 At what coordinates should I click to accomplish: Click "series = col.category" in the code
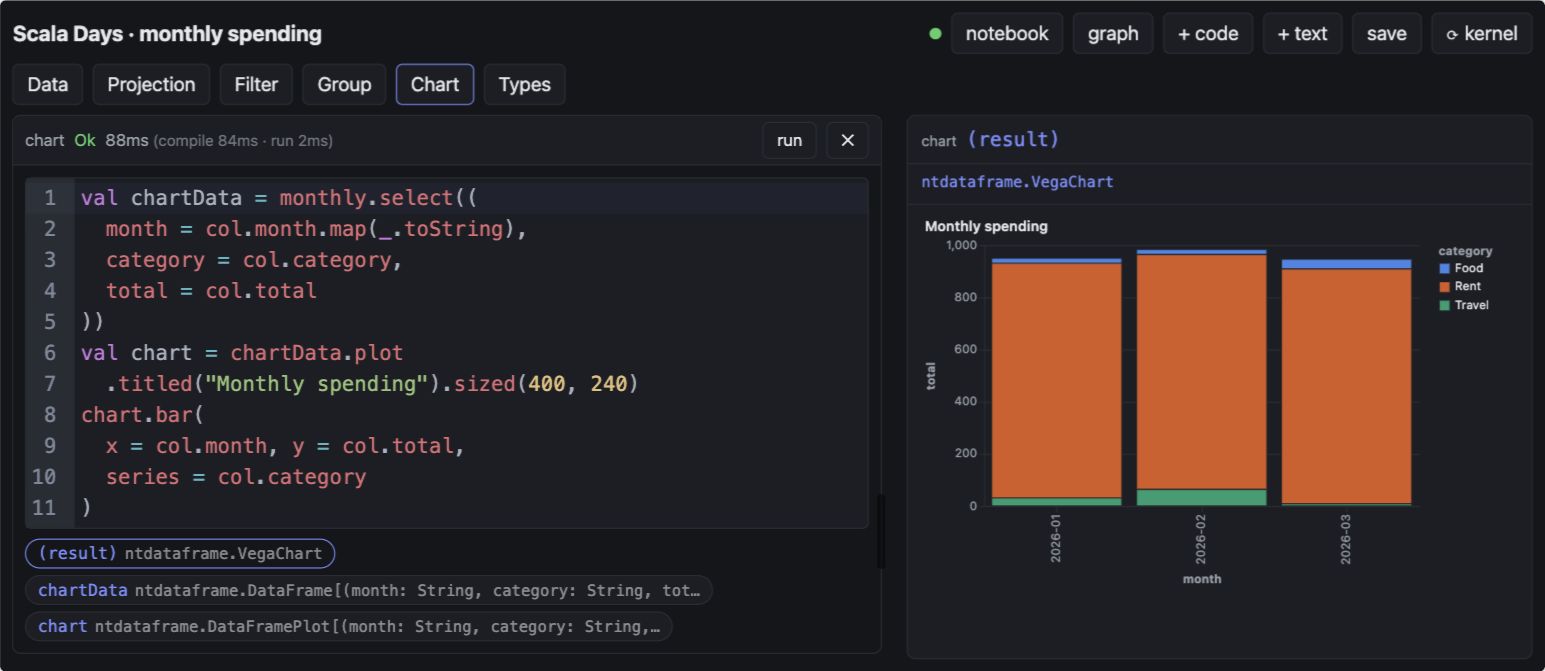[x=236, y=476]
